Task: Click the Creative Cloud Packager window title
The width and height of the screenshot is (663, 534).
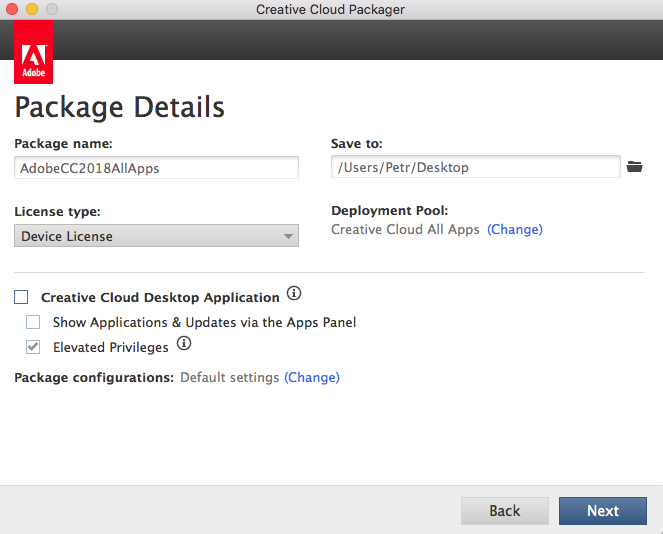Action: click(x=330, y=9)
